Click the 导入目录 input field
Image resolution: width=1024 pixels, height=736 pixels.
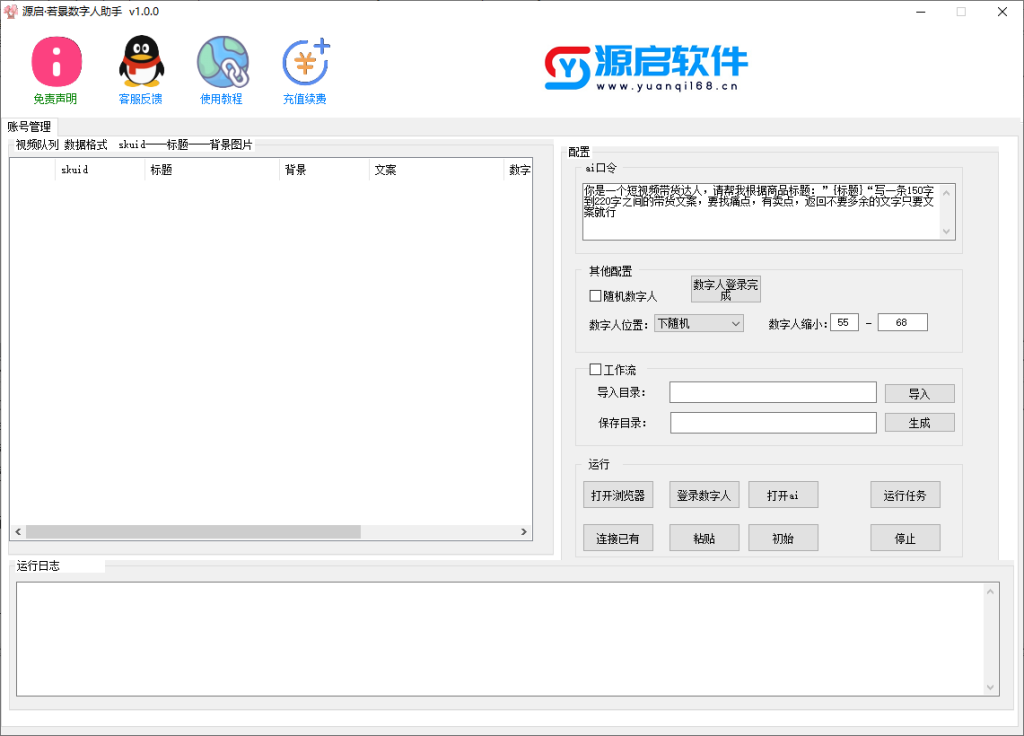[772, 393]
